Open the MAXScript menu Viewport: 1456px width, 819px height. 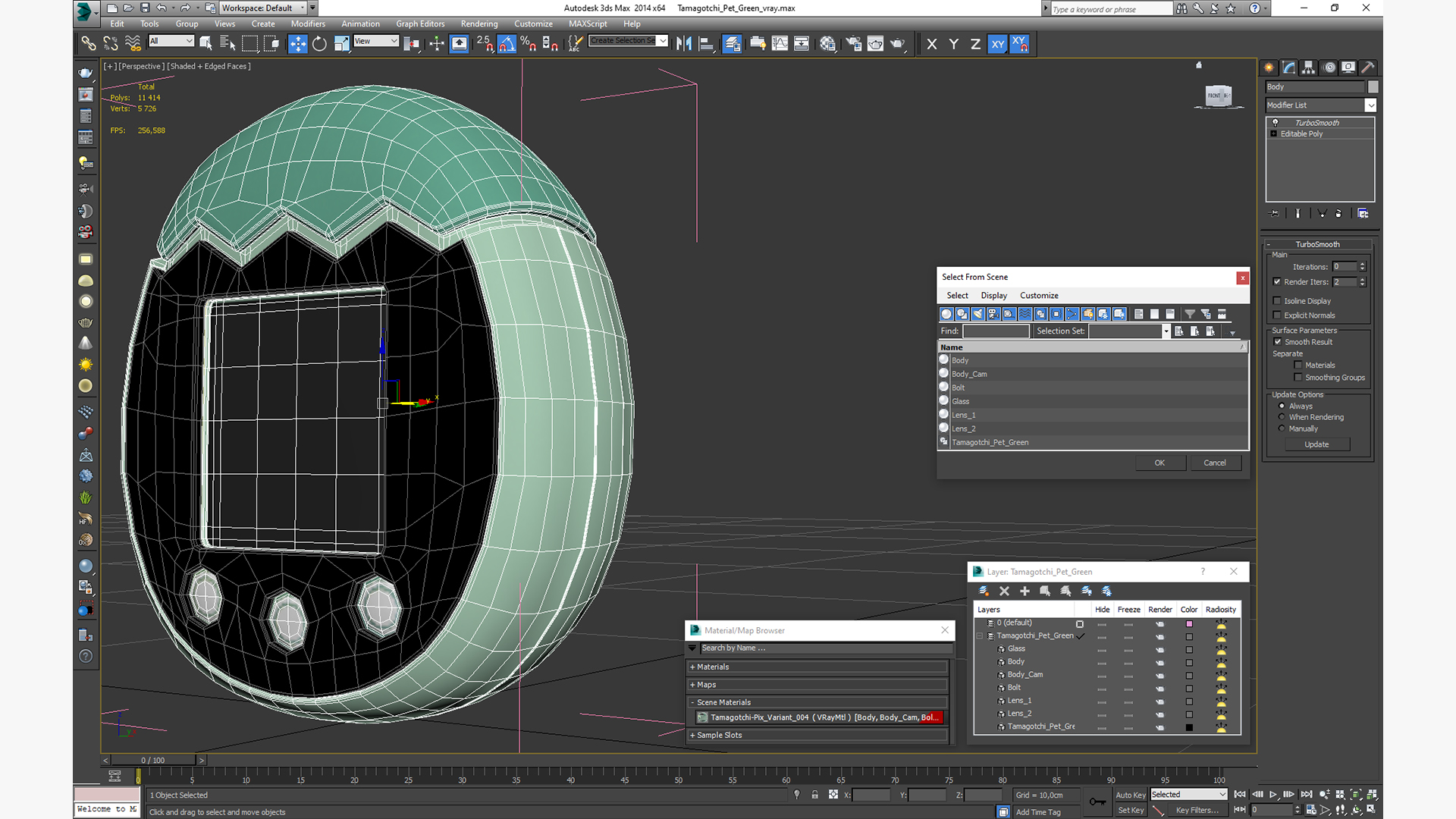(x=588, y=24)
